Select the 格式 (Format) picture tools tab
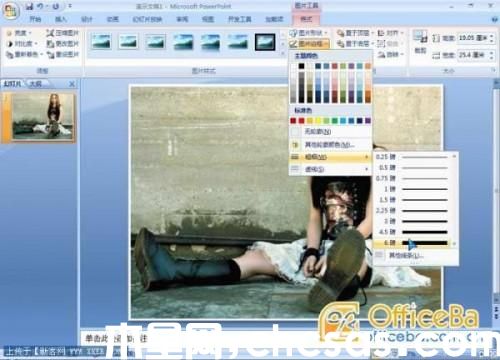This screenshot has width=500, height=360. pos(306,19)
